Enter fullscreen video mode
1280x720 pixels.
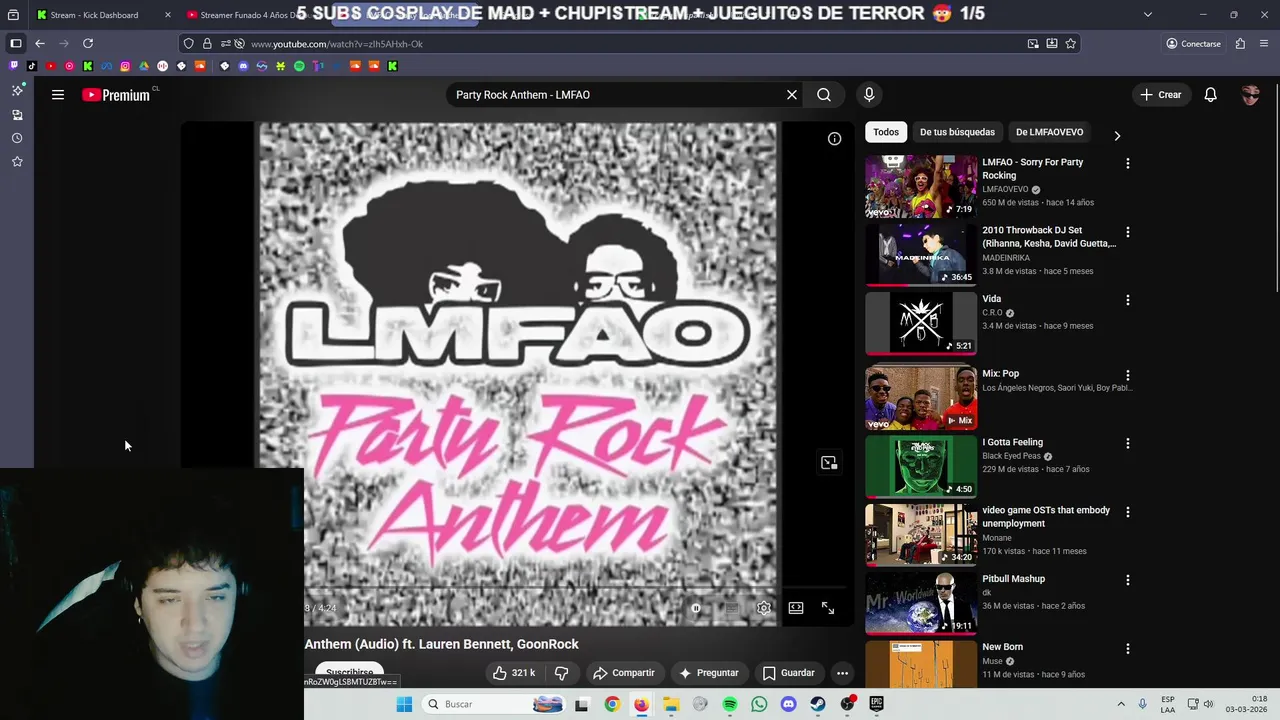(x=828, y=608)
